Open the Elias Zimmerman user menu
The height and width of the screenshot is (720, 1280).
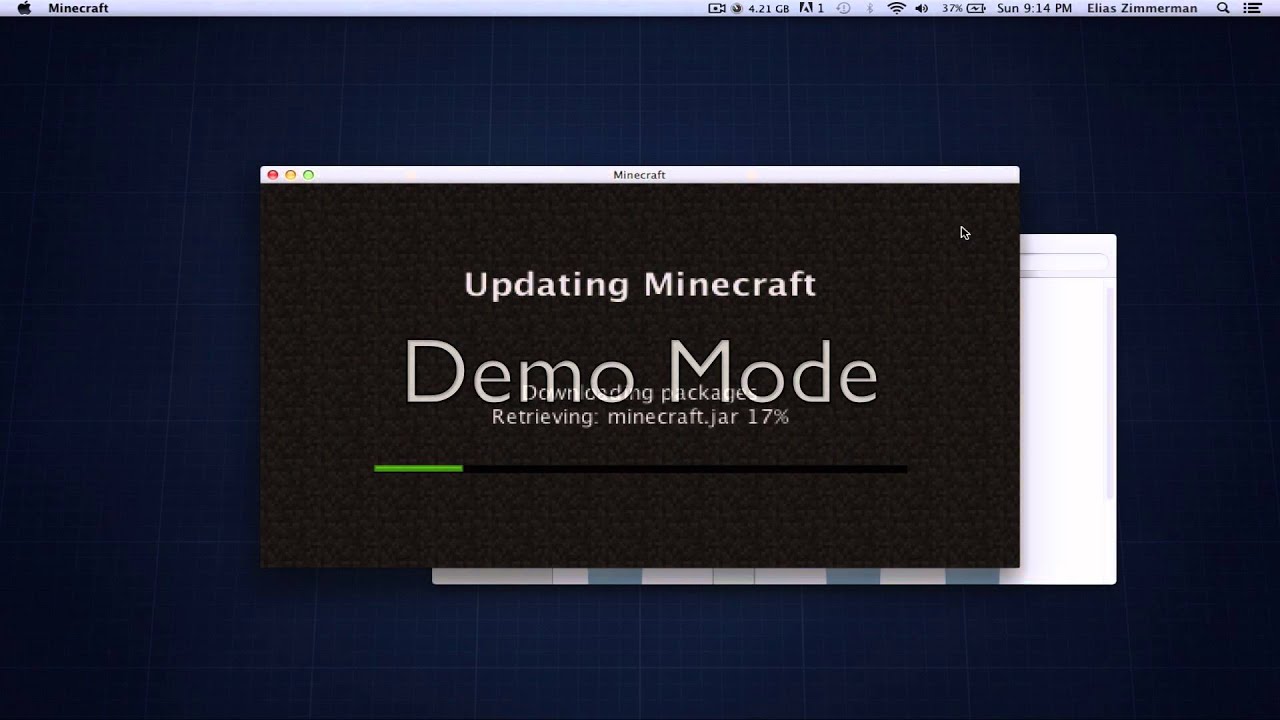(1142, 8)
